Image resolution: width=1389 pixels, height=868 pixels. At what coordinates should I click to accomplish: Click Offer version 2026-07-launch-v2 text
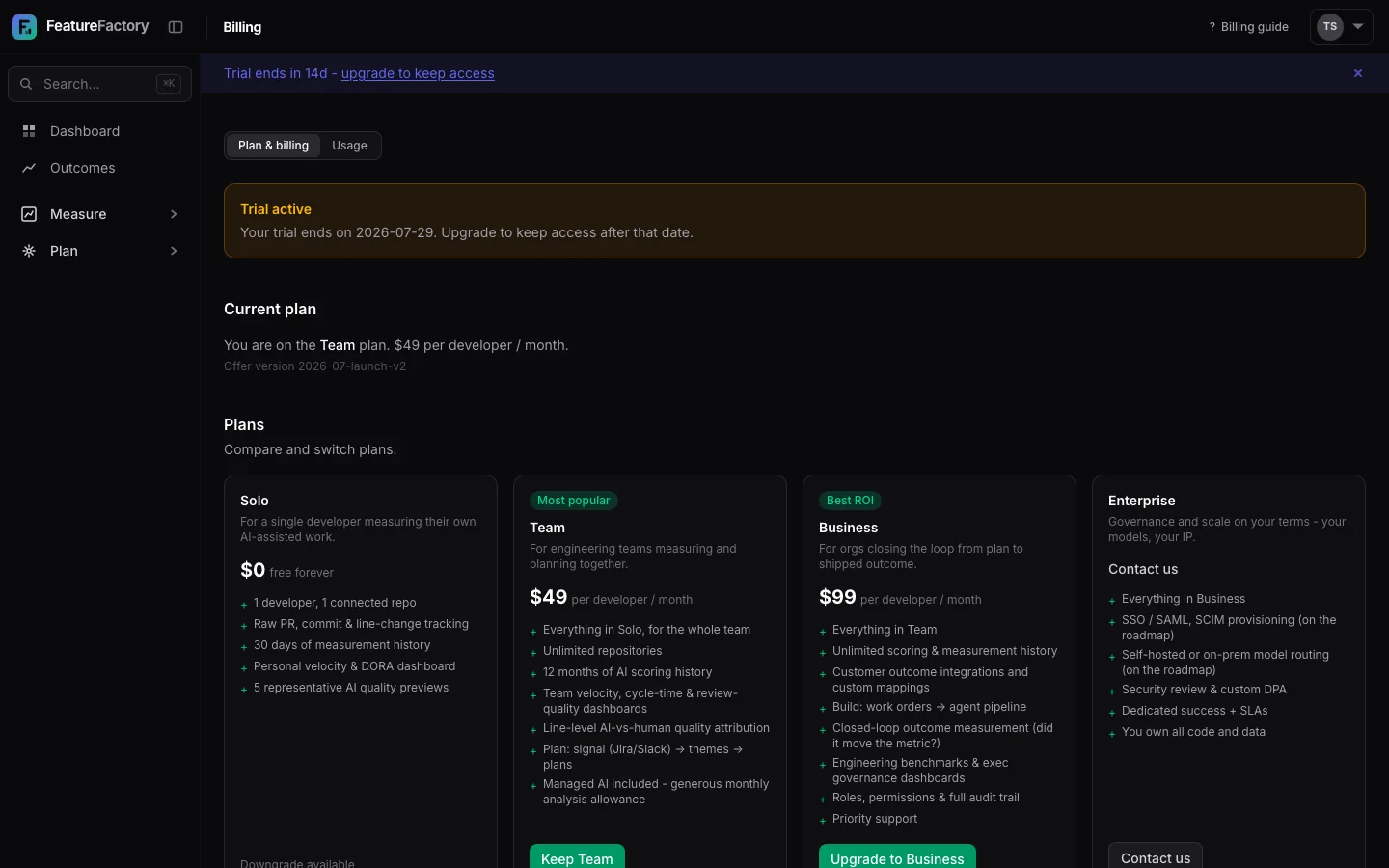coord(314,366)
